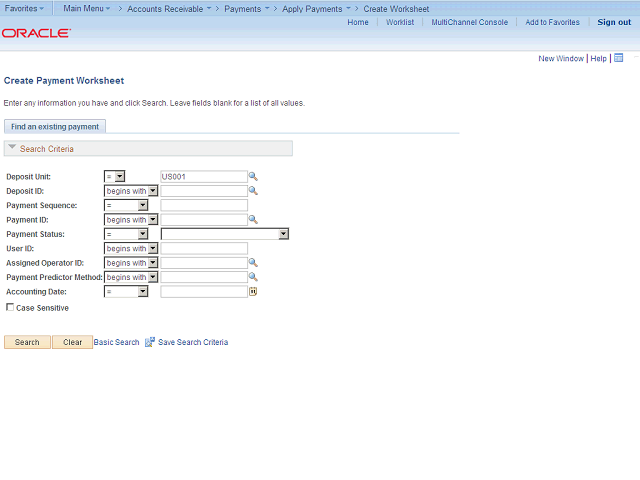Open the Worklist link
Viewport: 640px width, 480px height.
[x=400, y=22]
